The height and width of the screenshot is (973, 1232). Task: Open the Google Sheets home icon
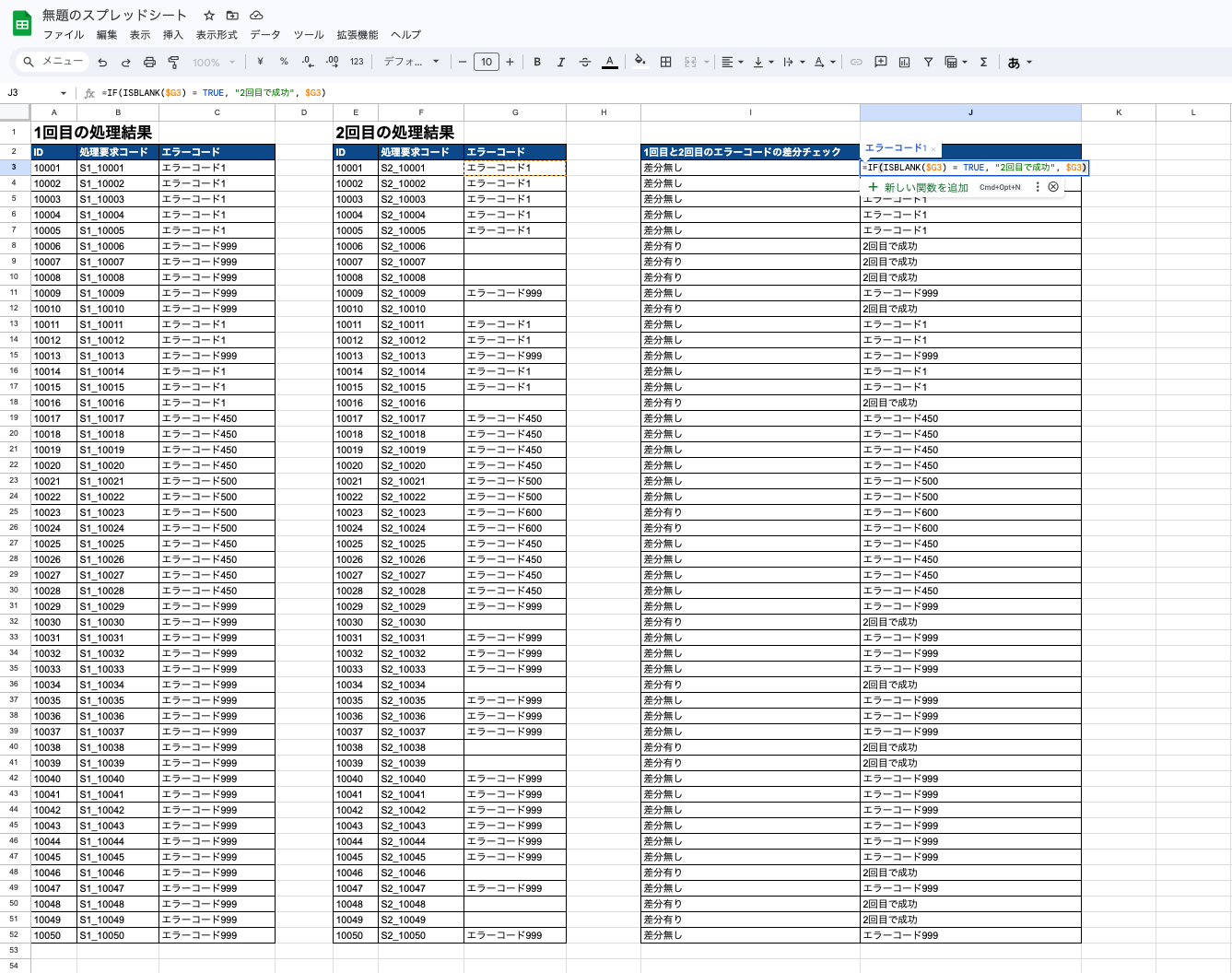(22, 24)
